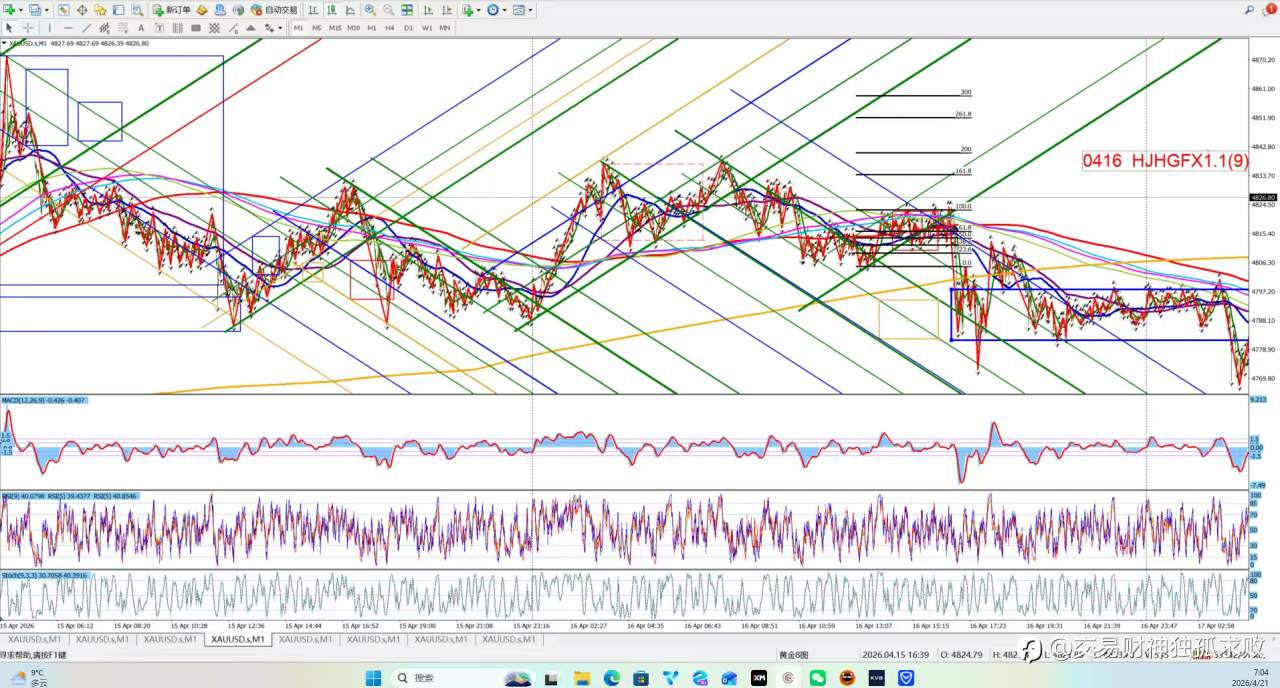Open Microsoft Edge from the taskbar
Image resolution: width=1280 pixels, height=688 pixels.
tap(611, 677)
